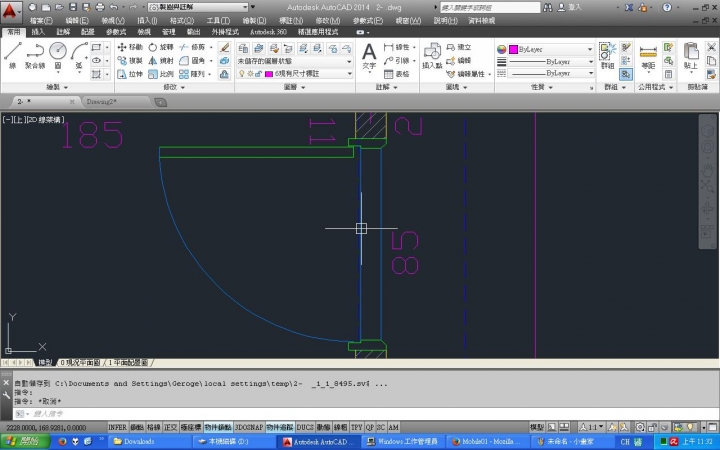Click the Erase tool icon in Modify panel

click(225, 47)
